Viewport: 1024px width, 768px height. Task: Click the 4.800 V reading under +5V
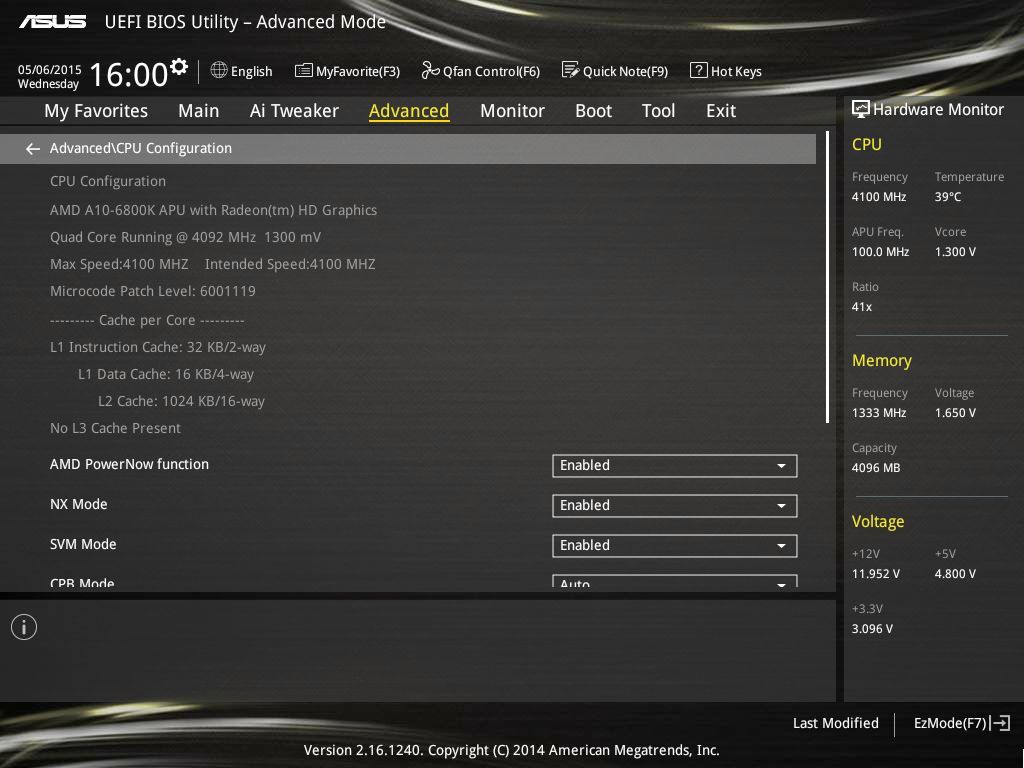pyautogui.click(x=955, y=574)
